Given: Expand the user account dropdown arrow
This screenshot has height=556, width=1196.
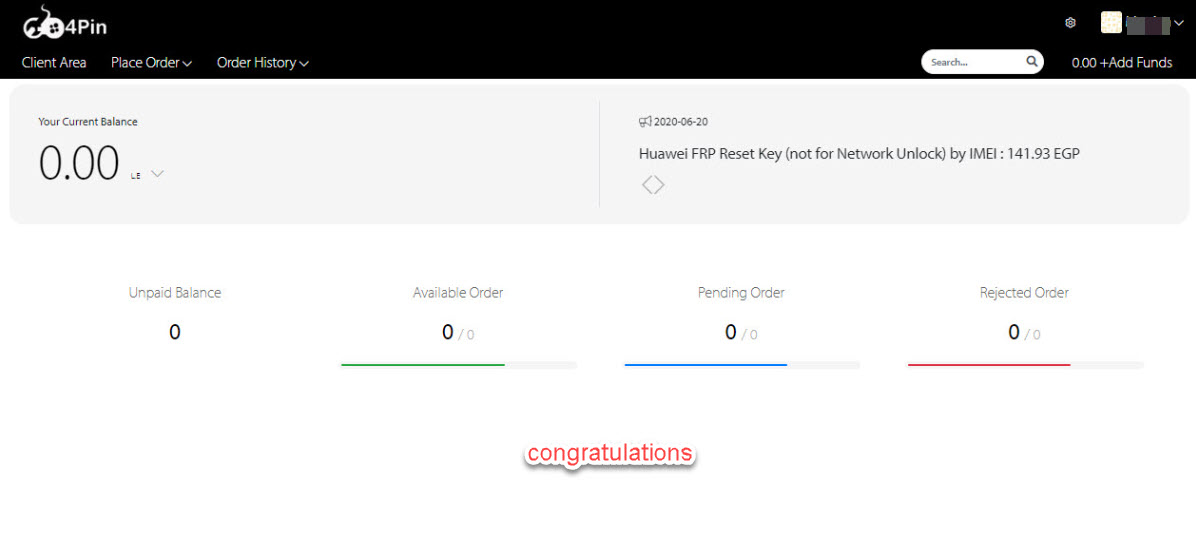Looking at the screenshot, I should 1179,23.
